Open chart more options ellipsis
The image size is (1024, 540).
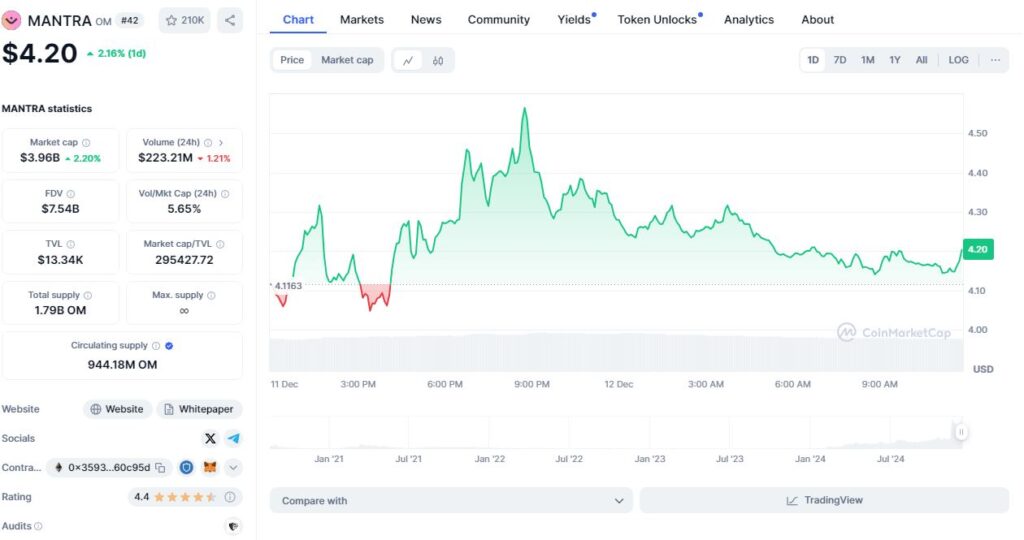(995, 60)
